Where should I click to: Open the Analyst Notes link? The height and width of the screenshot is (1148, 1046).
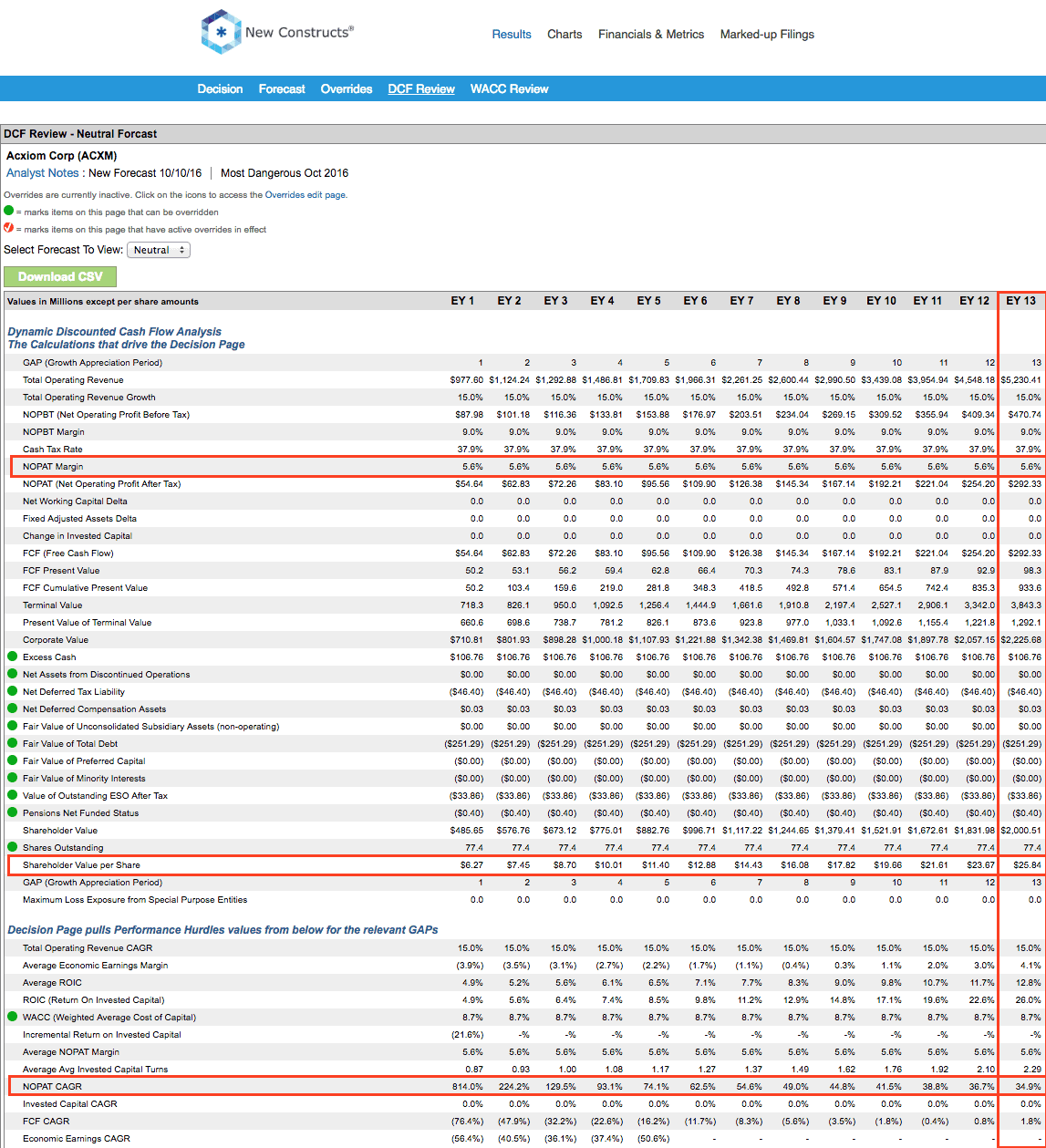coord(44,173)
